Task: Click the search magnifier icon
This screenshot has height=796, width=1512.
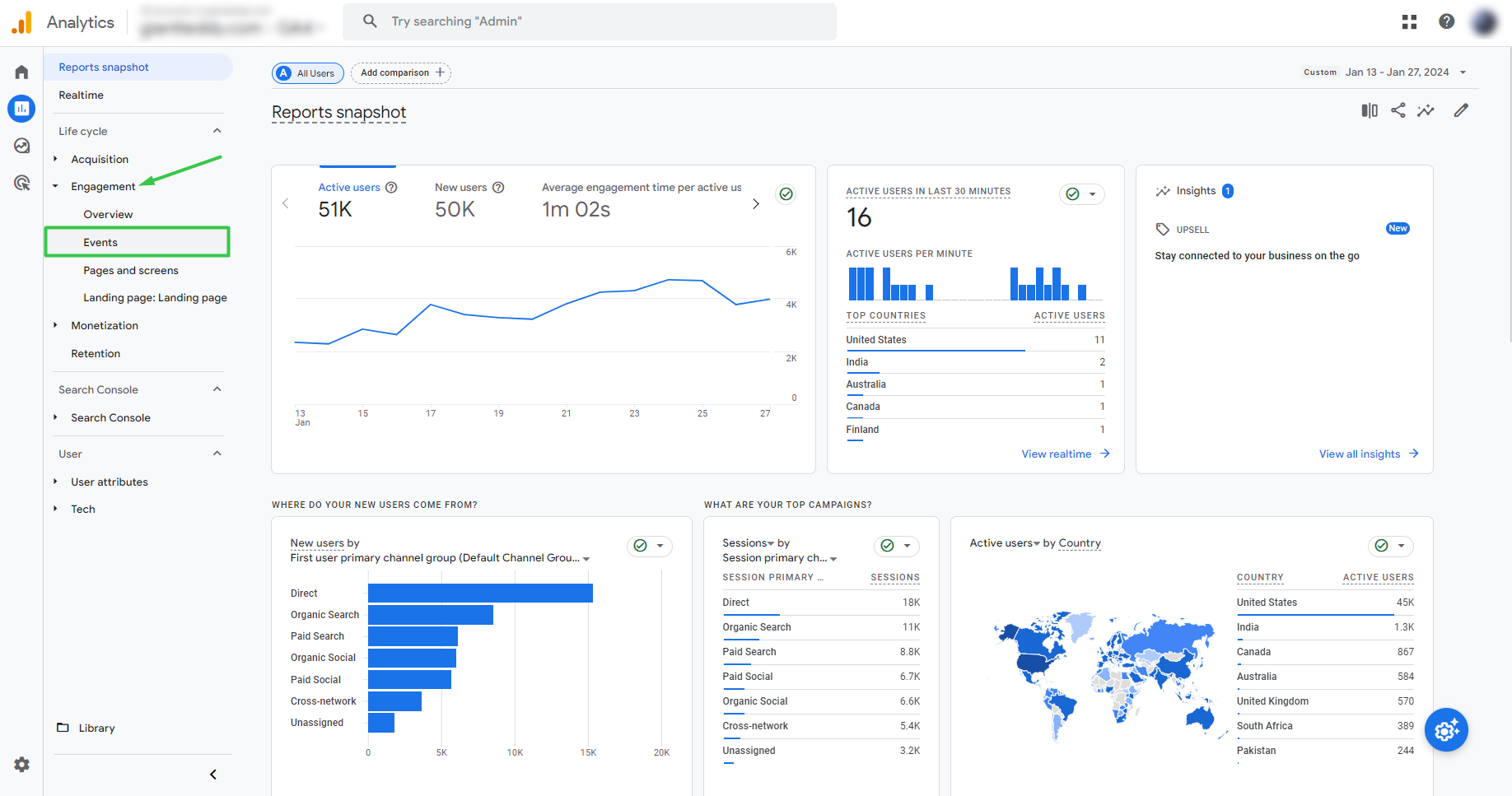Action: pos(370,21)
